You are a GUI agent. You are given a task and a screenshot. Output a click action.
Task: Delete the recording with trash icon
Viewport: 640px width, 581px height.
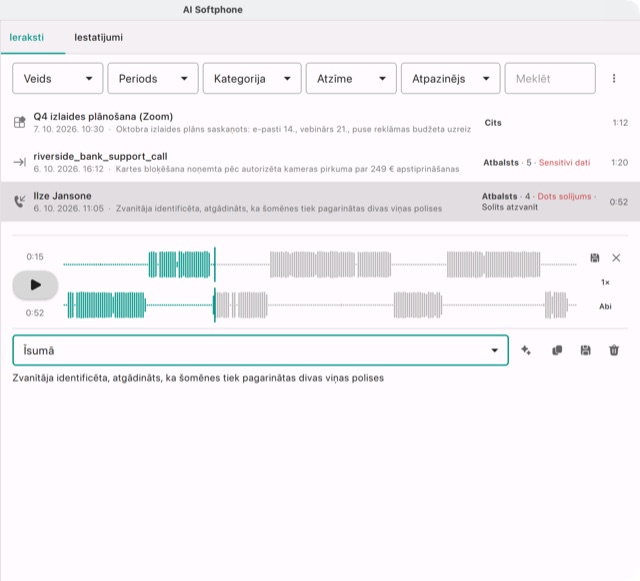click(614, 350)
